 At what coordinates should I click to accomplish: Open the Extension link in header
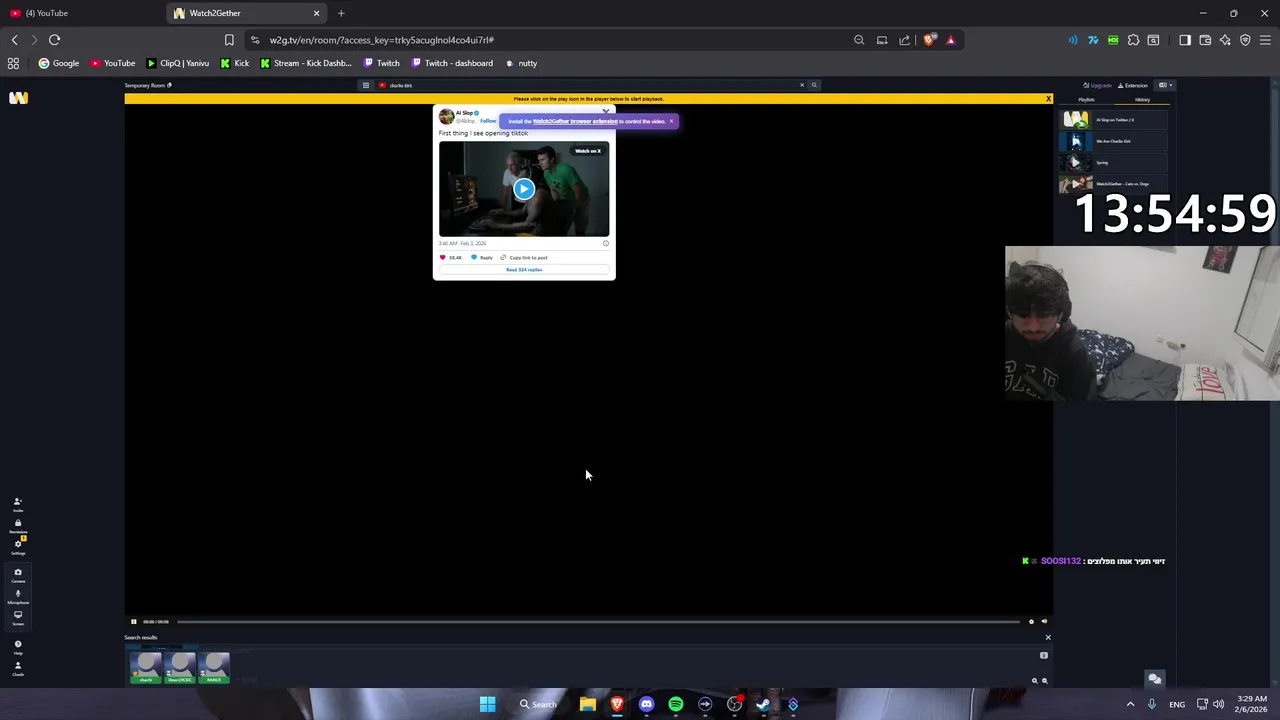(1133, 85)
